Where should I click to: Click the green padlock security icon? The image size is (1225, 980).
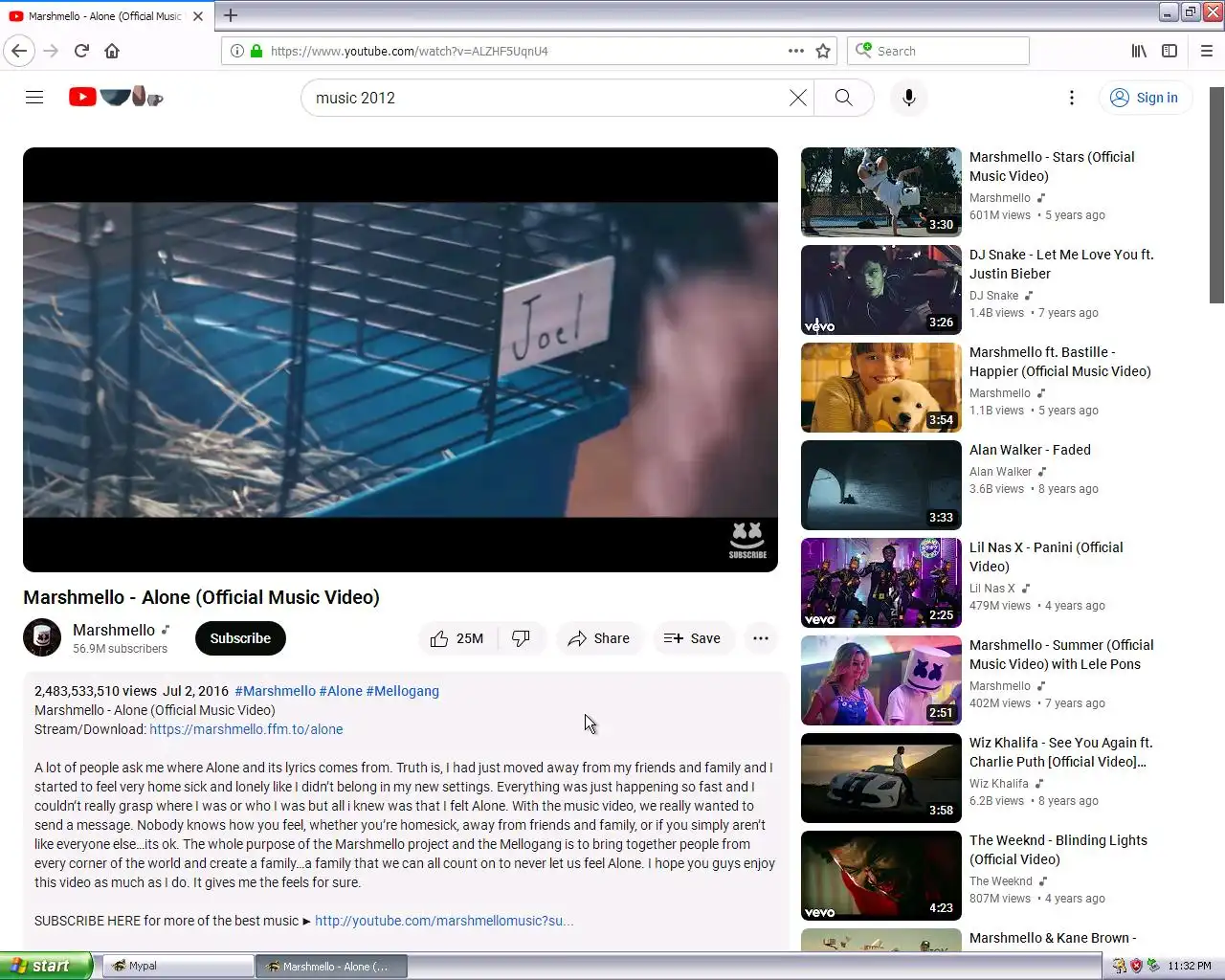click(x=256, y=51)
